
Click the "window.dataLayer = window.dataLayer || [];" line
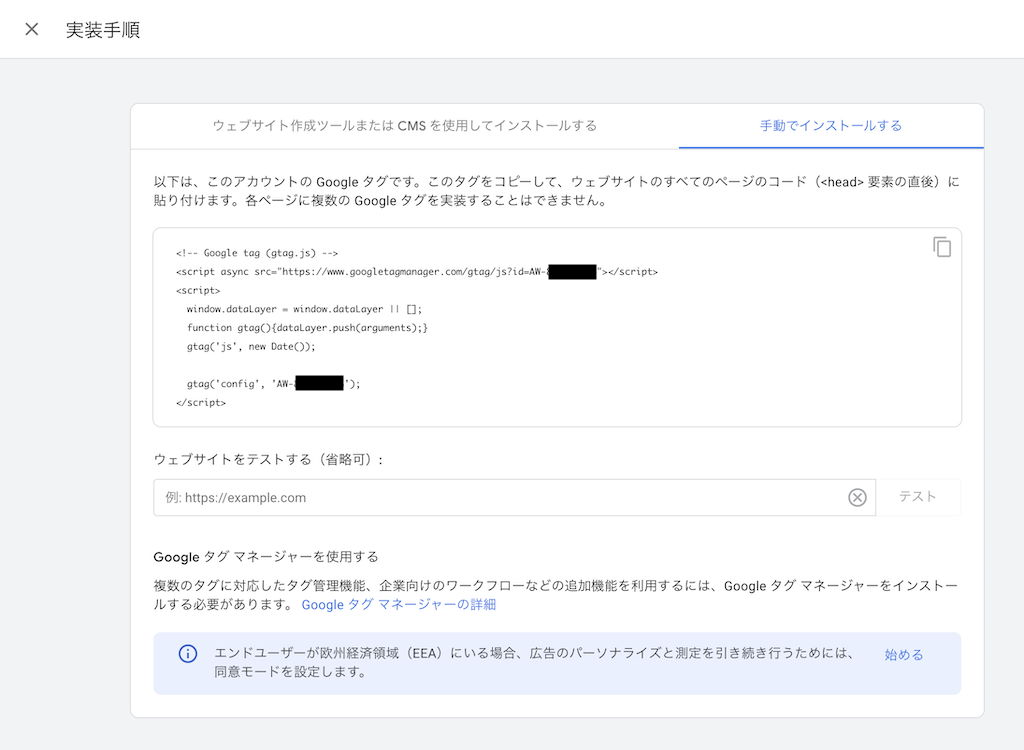click(x=304, y=309)
